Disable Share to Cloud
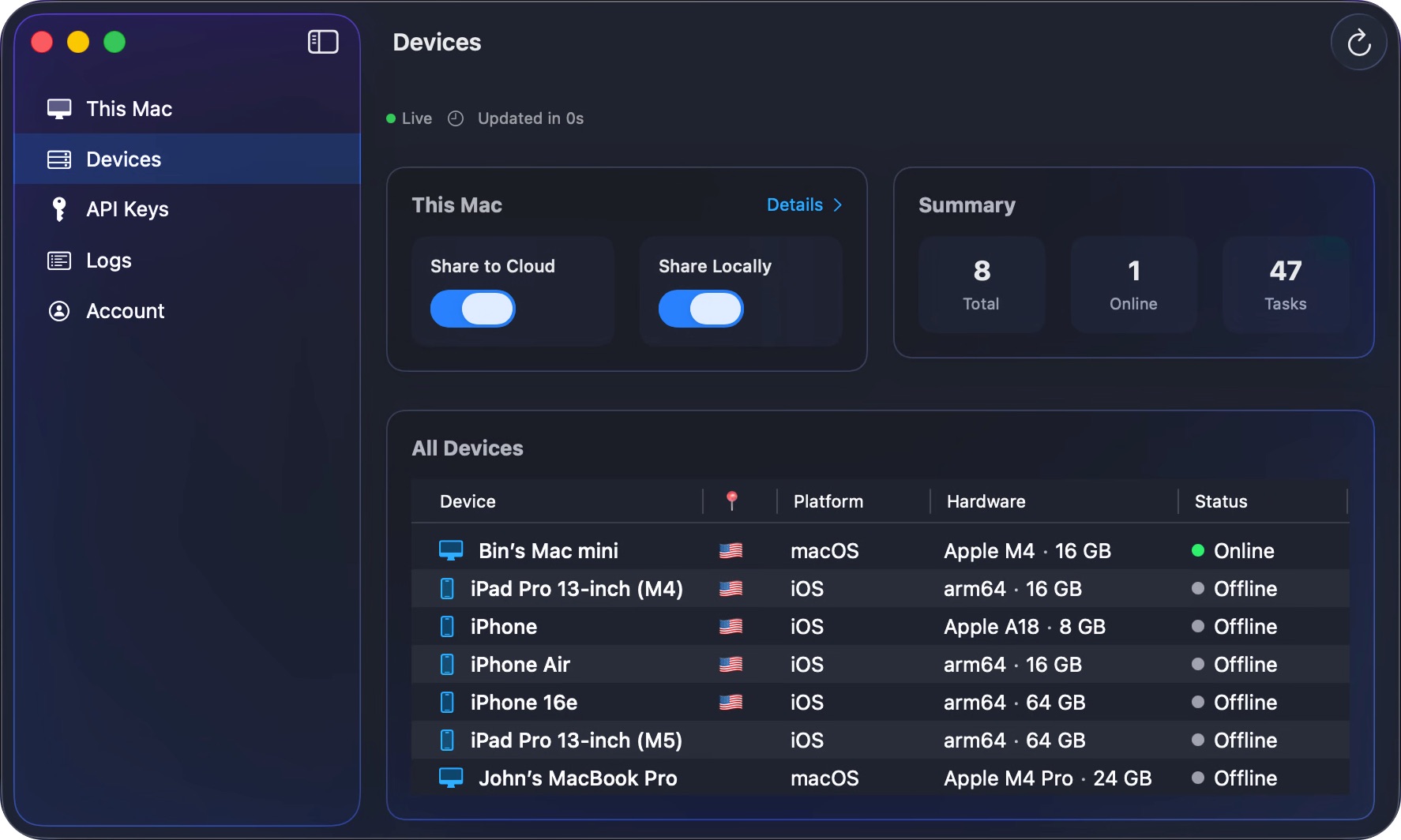Image resolution: width=1401 pixels, height=840 pixels. click(472, 309)
